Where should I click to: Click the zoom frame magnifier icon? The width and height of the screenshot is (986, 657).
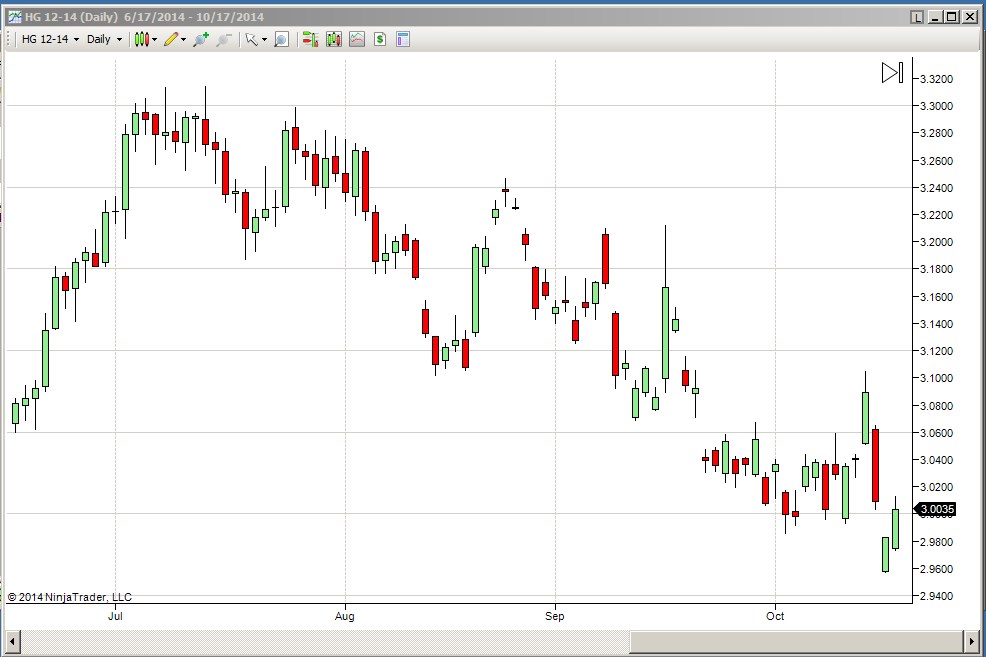coord(281,40)
